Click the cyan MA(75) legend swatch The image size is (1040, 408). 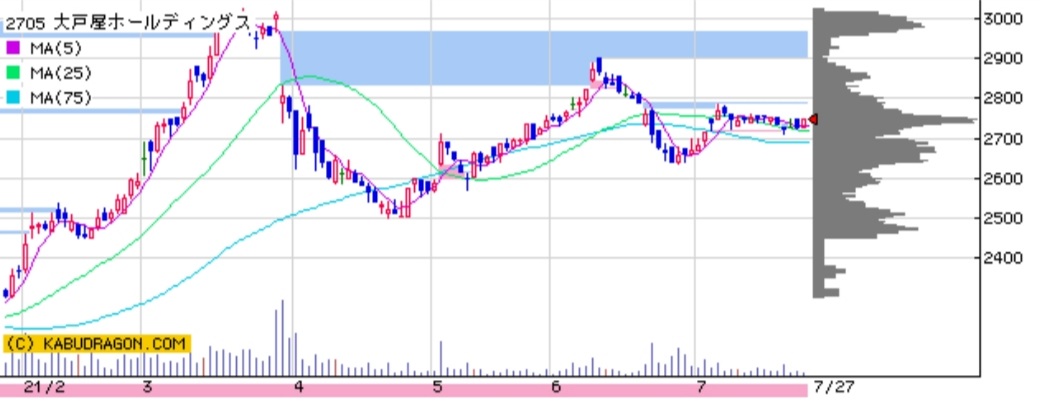pyautogui.click(x=12, y=98)
